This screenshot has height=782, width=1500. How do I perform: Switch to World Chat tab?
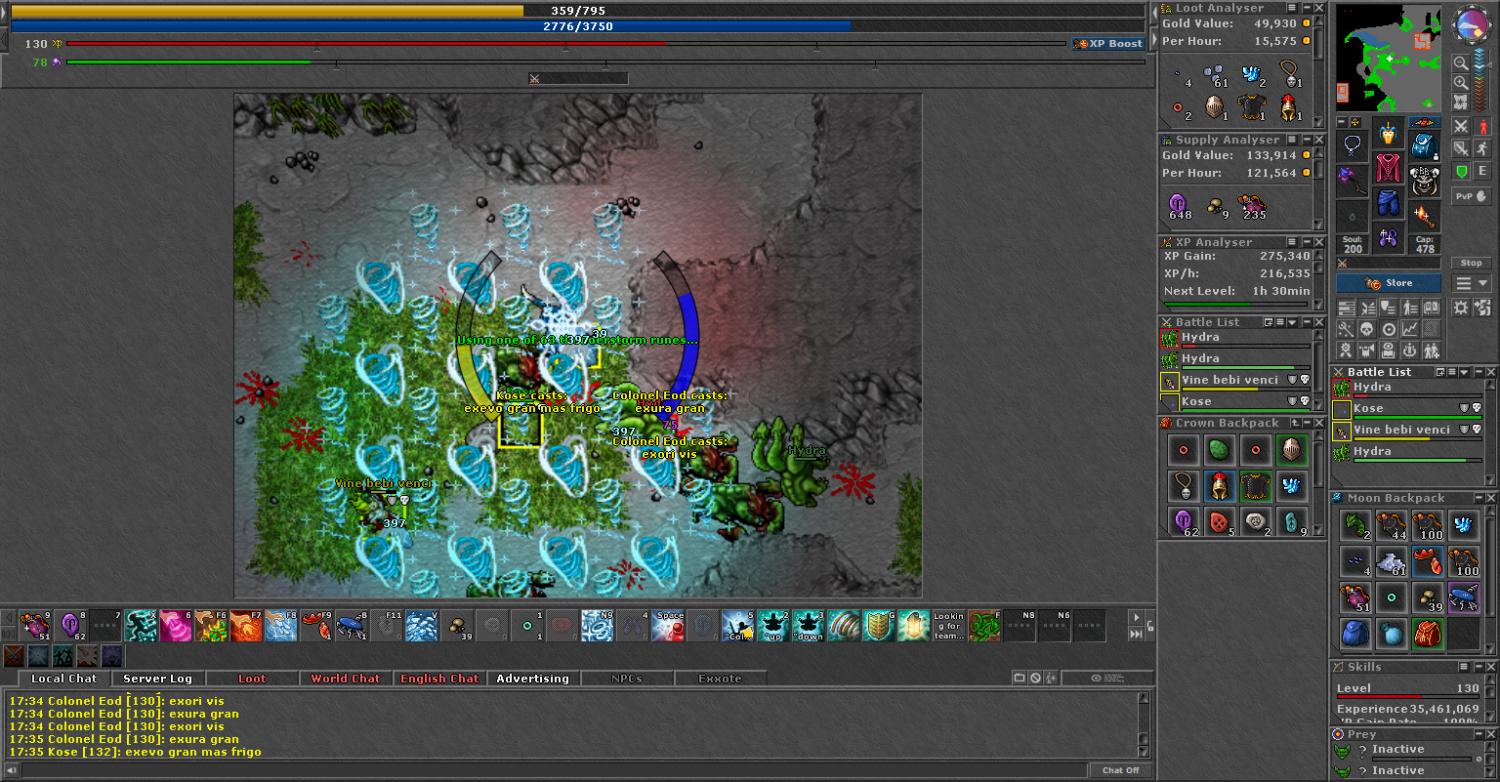(345, 678)
